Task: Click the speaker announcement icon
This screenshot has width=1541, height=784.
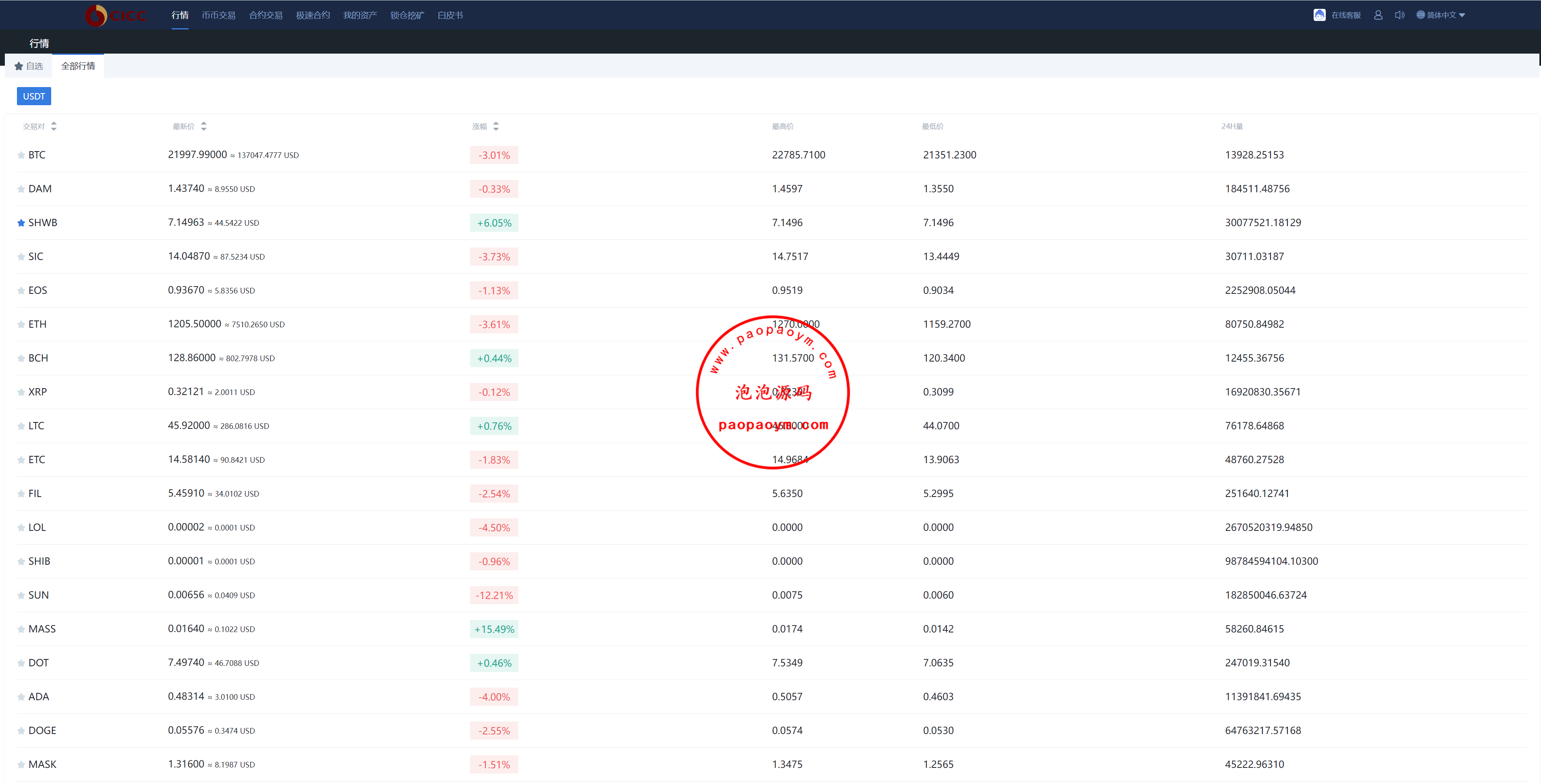Action: coord(1399,15)
